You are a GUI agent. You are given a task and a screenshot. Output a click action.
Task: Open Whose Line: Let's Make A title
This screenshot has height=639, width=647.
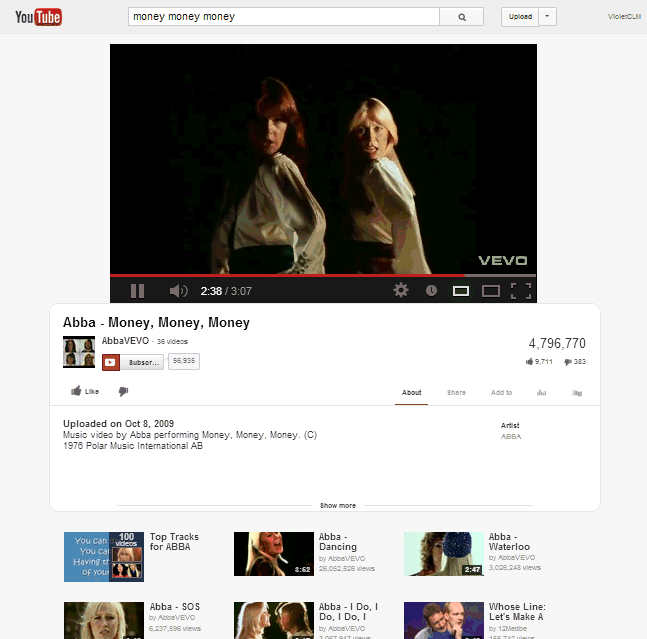coord(517,612)
